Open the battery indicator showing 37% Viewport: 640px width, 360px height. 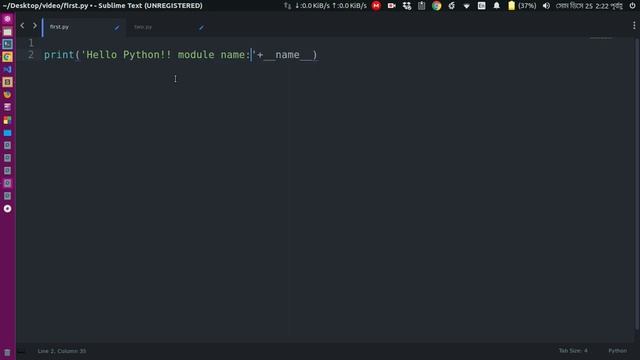[x=522, y=6]
